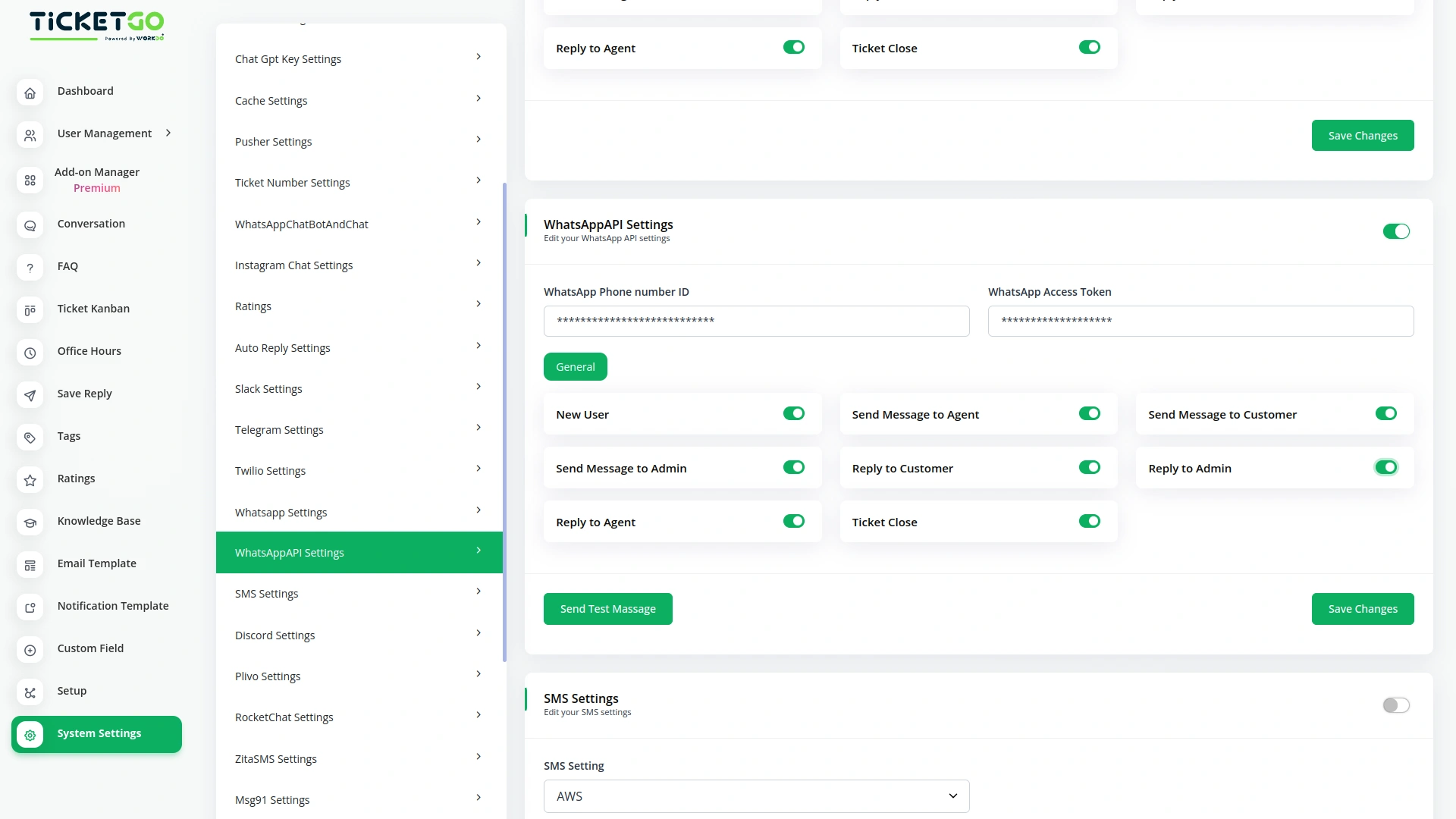Select the Tags icon in sidebar
This screenshot has width=1456, height=819.
[30, 438]
